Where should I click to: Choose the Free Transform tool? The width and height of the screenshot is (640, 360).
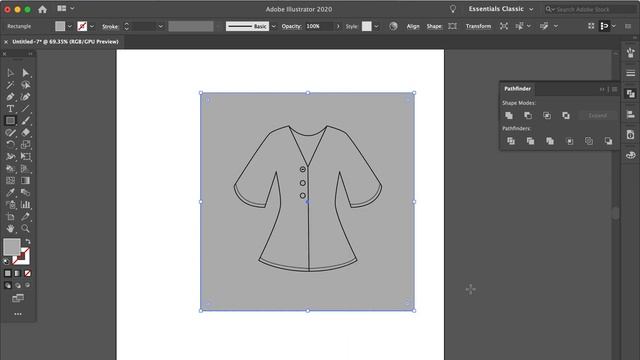coord(25,157)
